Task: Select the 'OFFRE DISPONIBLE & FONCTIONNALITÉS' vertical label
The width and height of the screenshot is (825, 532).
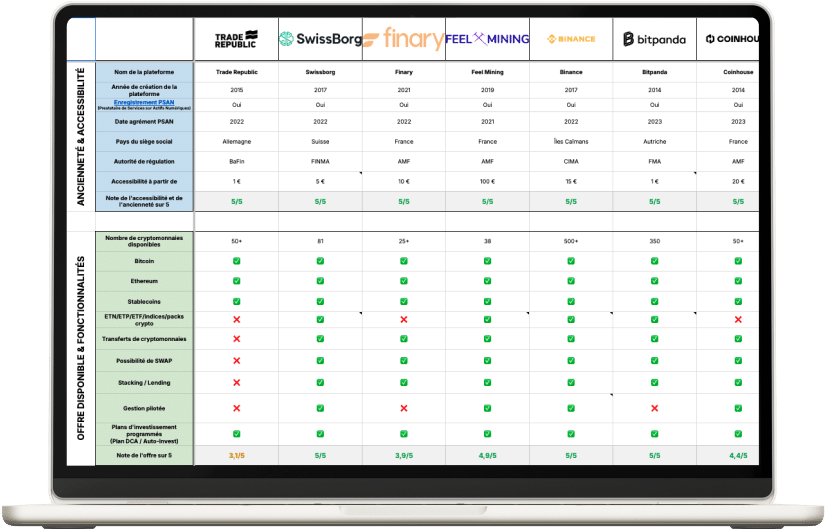Action: coord(81,348)
